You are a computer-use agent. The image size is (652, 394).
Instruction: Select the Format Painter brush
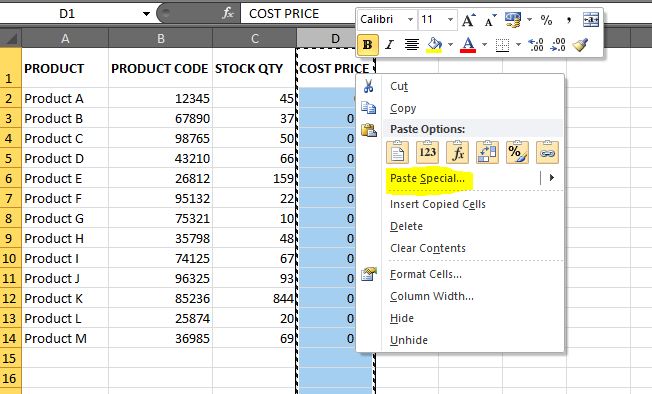click(580, 44)
